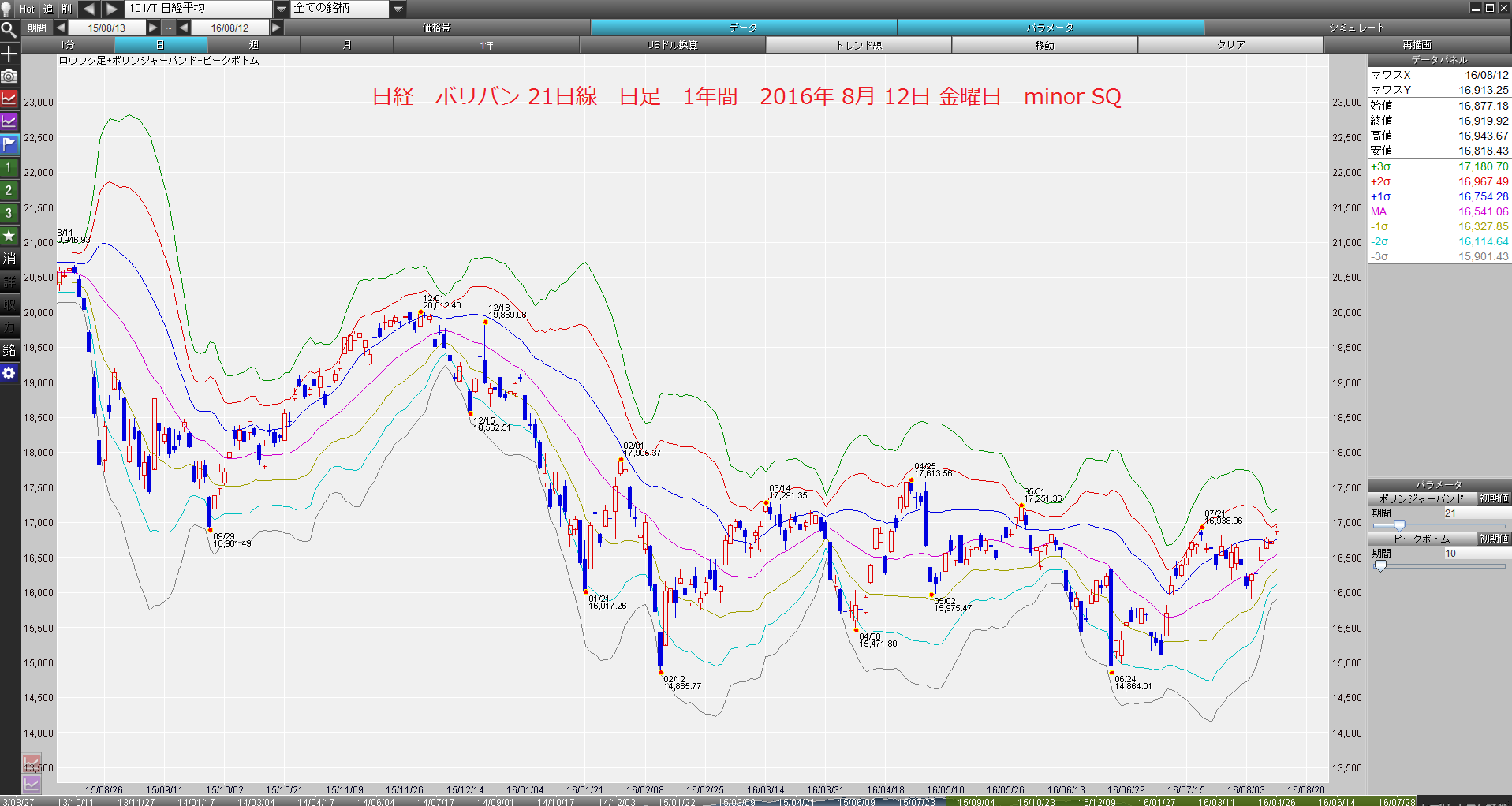Image resolution: width=1512 pixels, height=806 pixels.
Task: Click the 再描画 redraw button
Action: pyautogui.click(x=1417, y=45)
